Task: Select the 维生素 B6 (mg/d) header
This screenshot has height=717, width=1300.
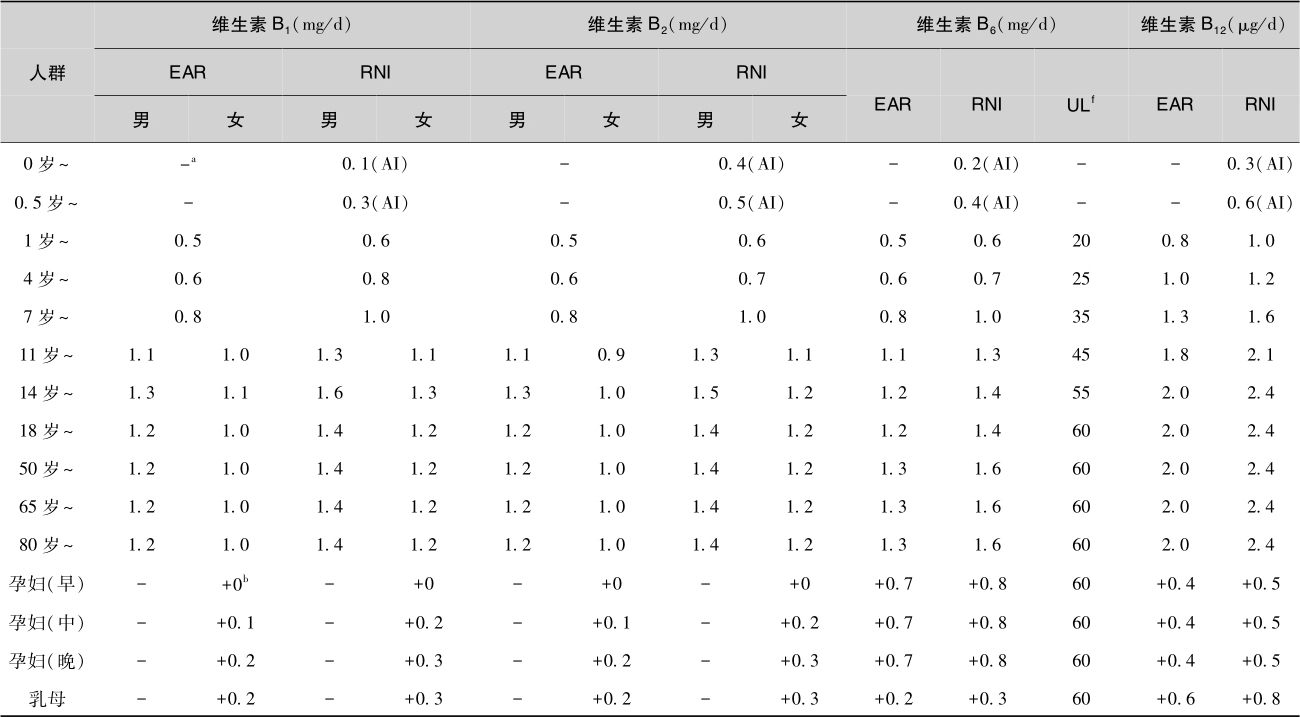Action: pos(986,25)
